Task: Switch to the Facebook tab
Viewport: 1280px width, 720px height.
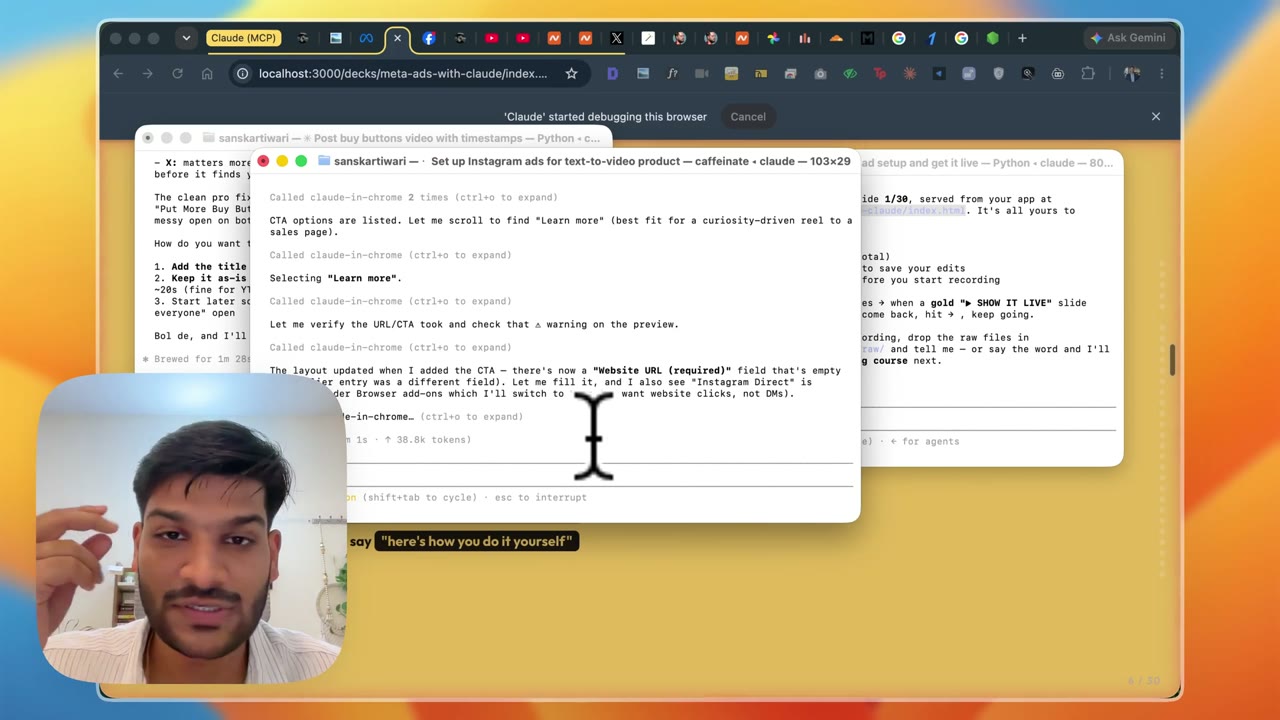Action: coord(429,38)
